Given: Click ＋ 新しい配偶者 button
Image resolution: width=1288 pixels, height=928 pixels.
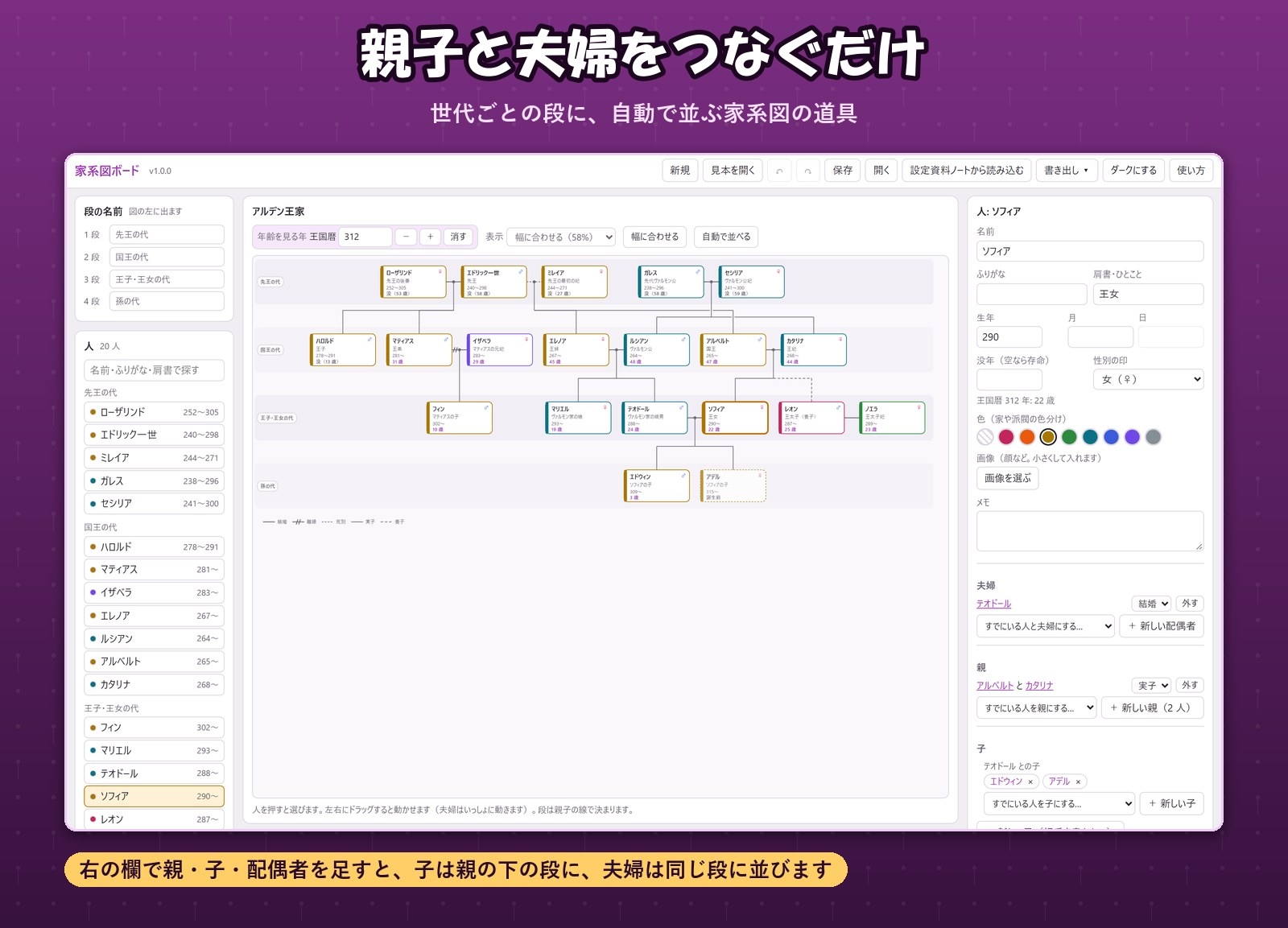Looking at the screenshot, I should [1162, 626].
